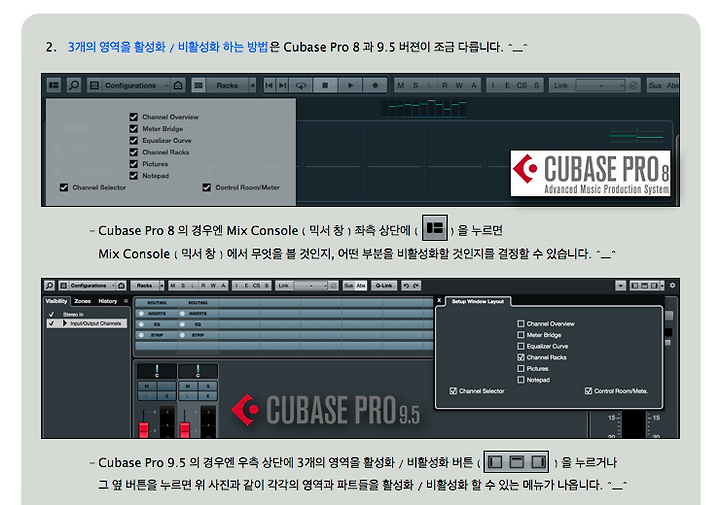This screenshot has width=720, height=505.
Task: Open Link mode dropdown in Cubase 9.5 toolbar
Action: (311, 286)
